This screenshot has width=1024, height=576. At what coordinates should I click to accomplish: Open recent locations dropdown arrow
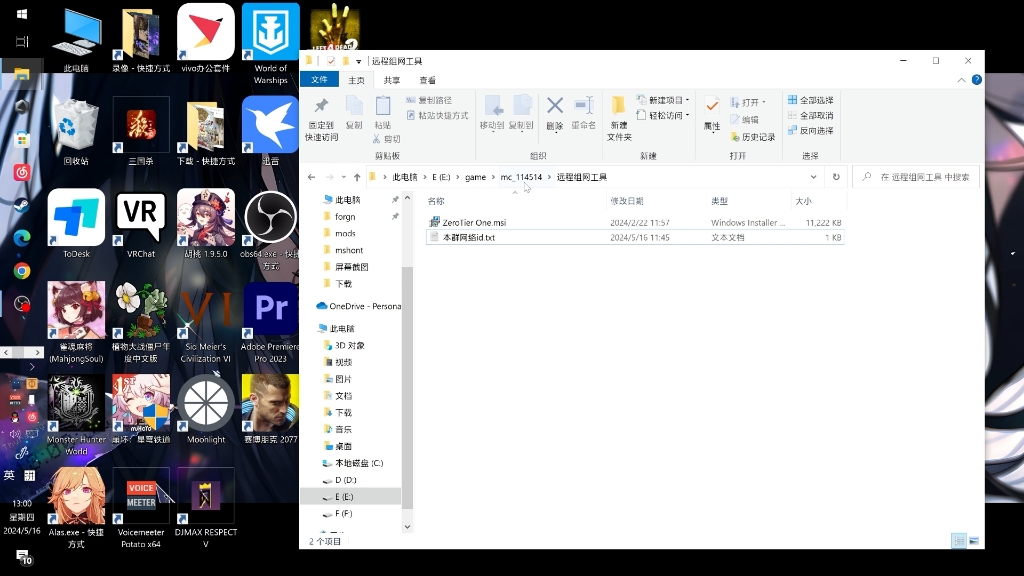[x=344, y=178]
